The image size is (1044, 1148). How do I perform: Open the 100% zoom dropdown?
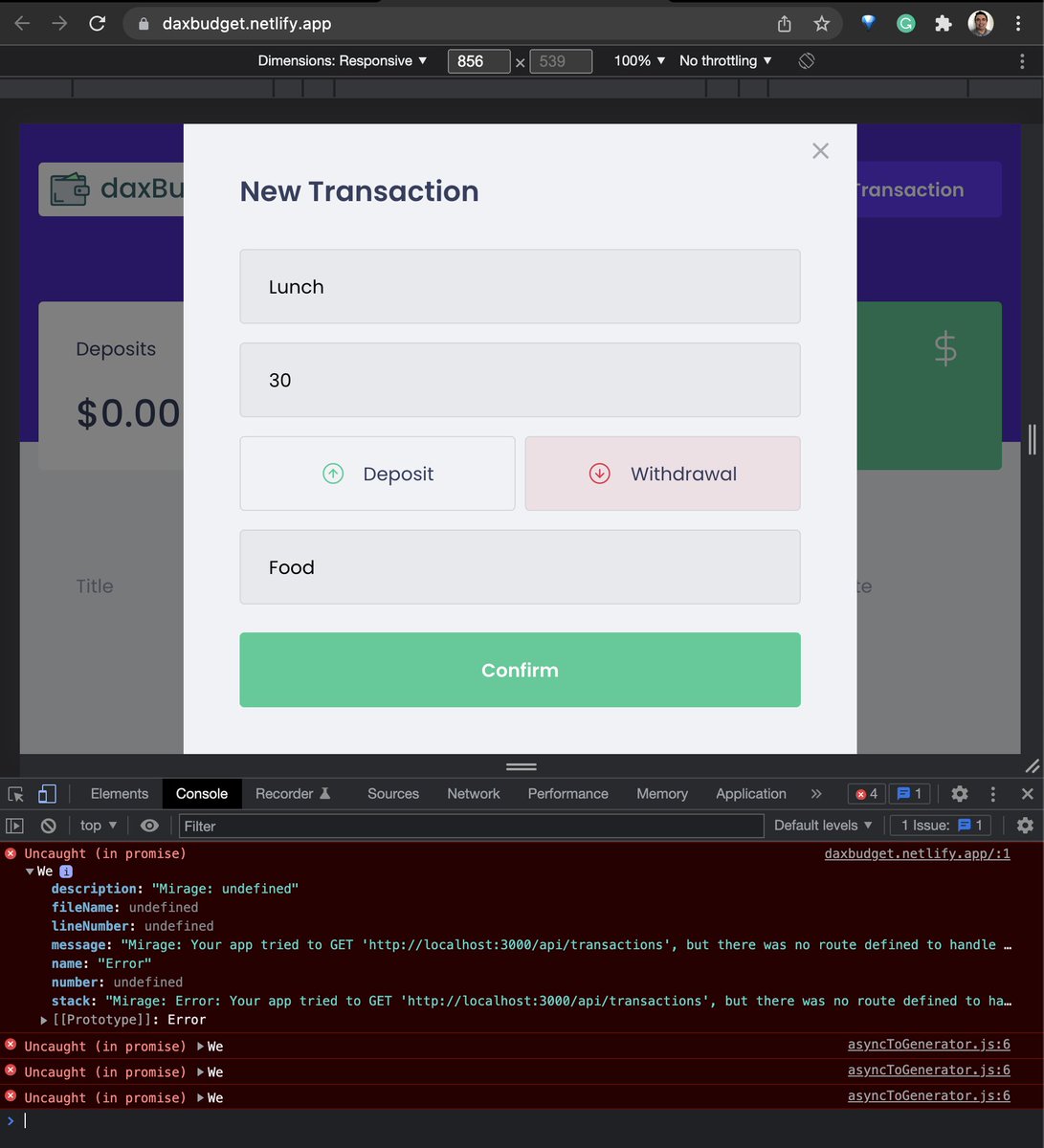pos(639,60)
